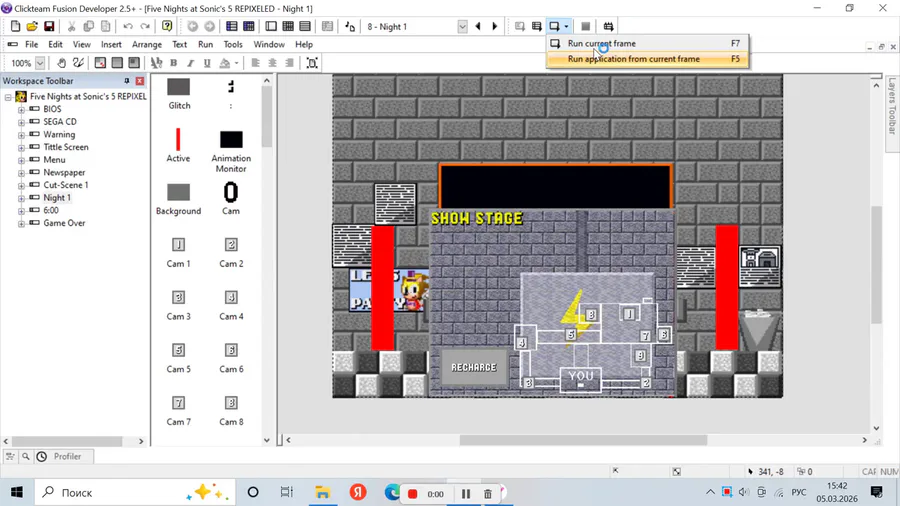Expand the Tittle Screen frame node
Viewport: 900px width, 506px height.
point(21,147)
